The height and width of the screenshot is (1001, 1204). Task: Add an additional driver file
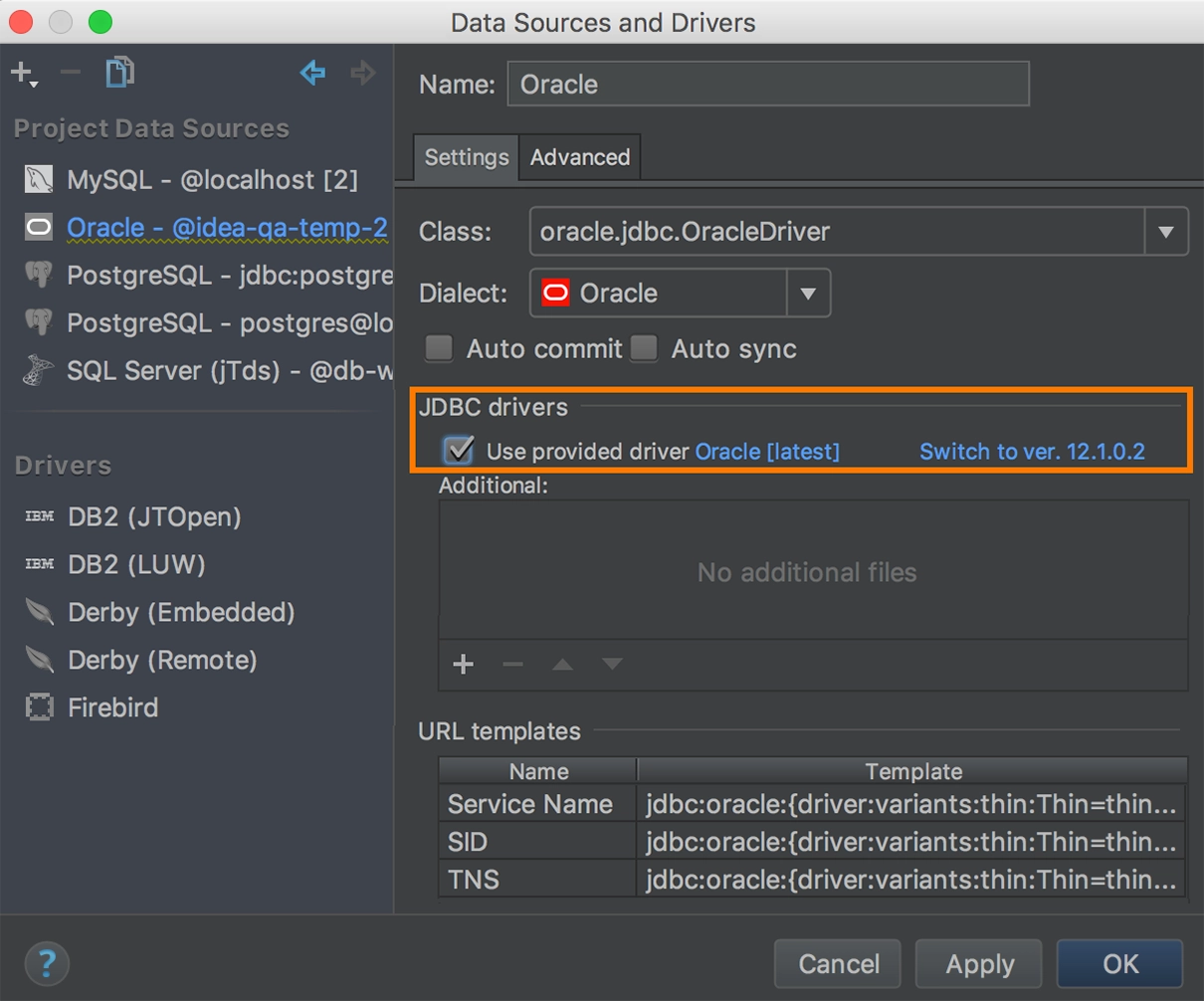[463, 664]
